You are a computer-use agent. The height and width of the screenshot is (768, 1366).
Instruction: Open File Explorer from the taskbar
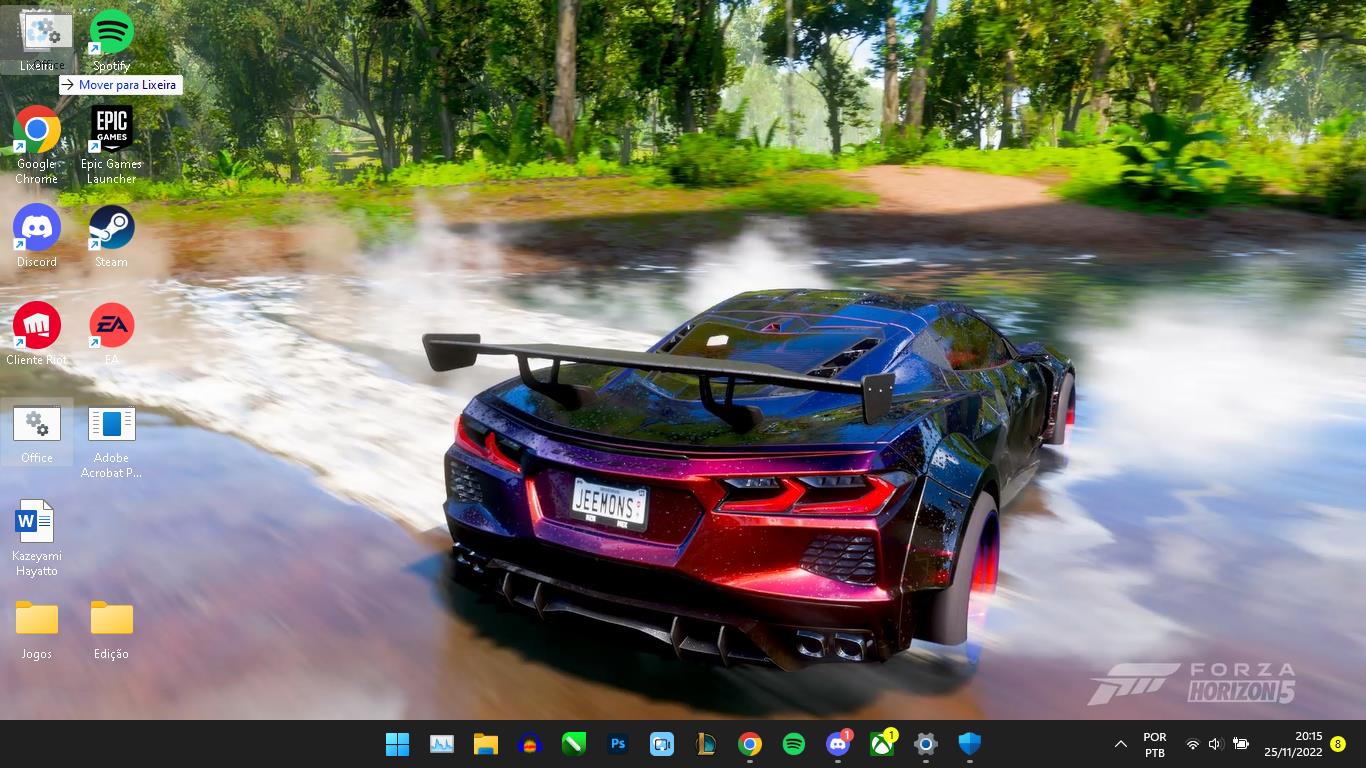[x=486, y=744]
